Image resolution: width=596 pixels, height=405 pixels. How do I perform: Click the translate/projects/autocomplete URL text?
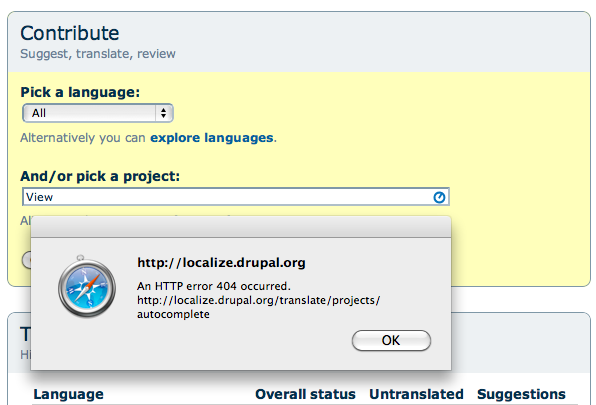pos(258,307)
